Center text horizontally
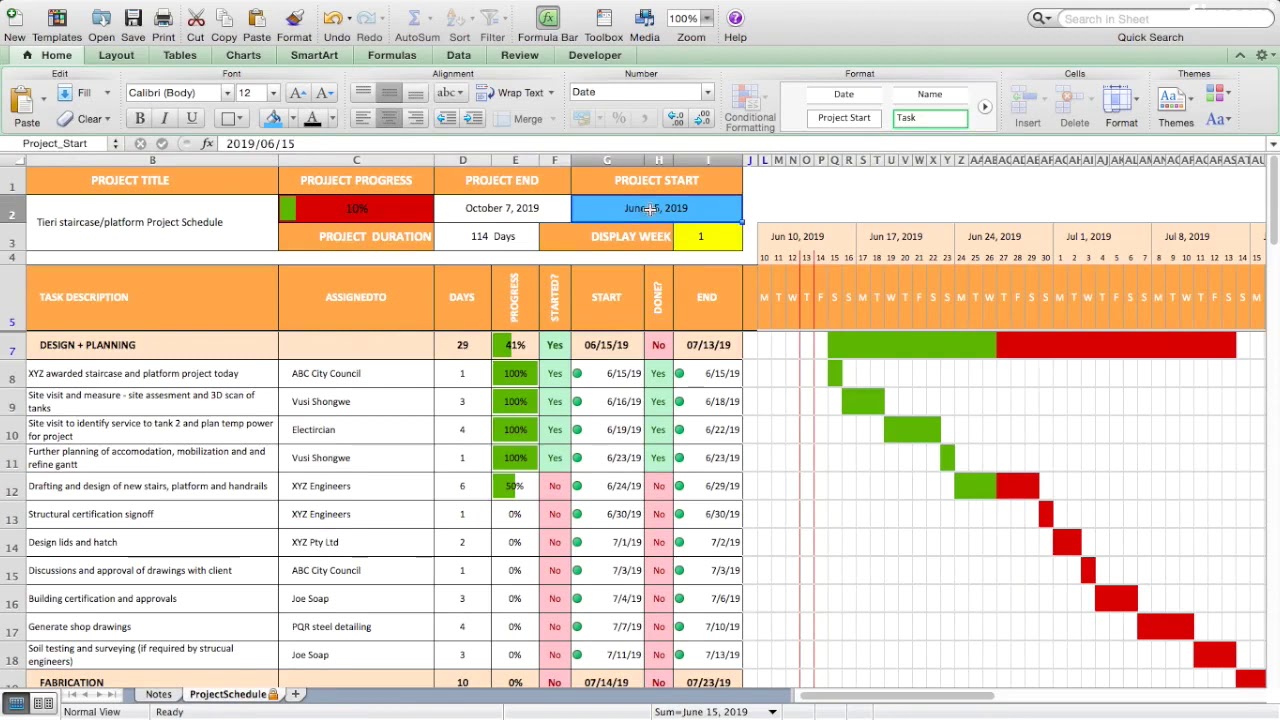The image size is (1280, 720). (x=389, y=118)
